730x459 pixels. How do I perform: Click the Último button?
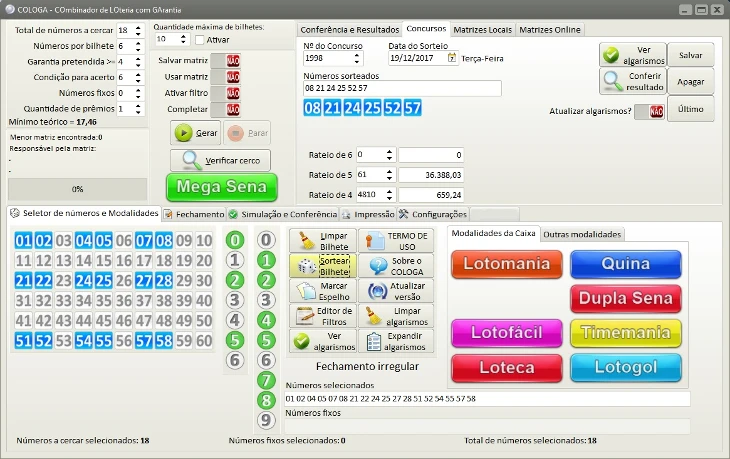click(x=690, y=109)
